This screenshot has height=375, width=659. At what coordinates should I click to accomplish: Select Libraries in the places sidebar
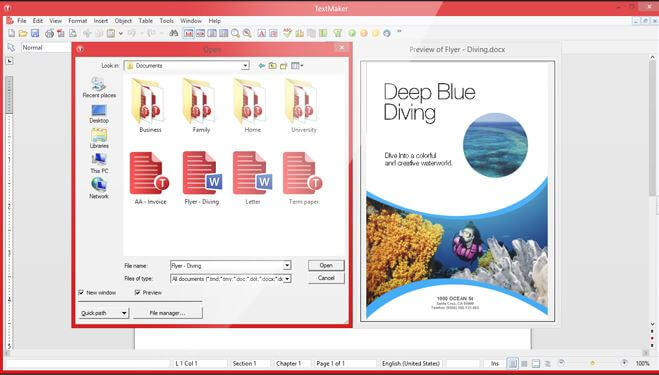click(x=99, y=139)
